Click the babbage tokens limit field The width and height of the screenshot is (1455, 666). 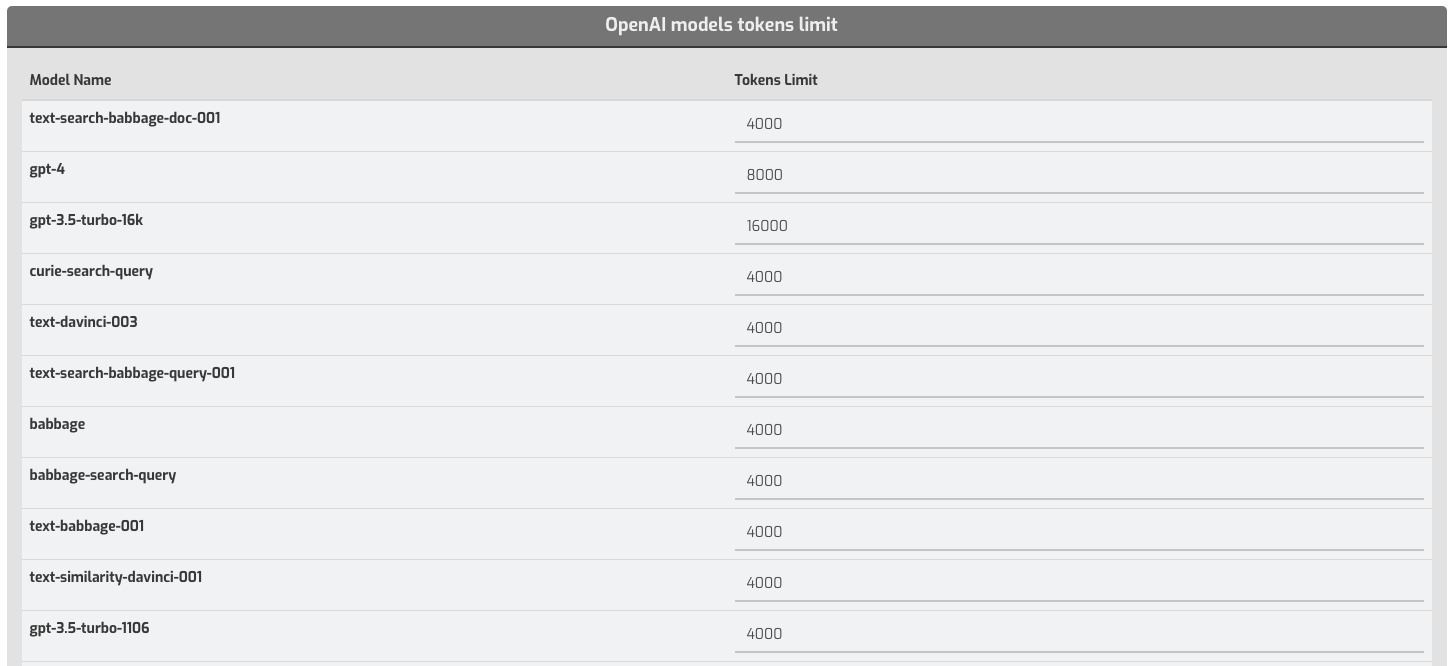tap(1078, 430)
